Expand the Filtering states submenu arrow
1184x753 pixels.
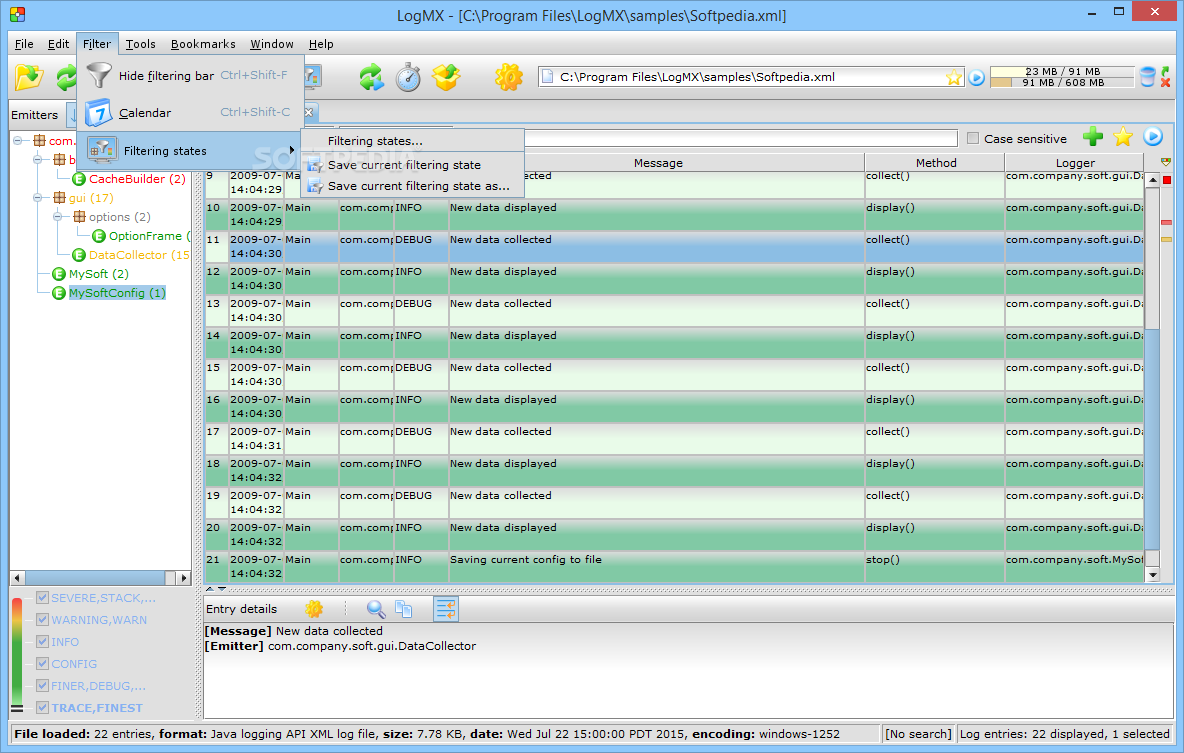tap(291, 150)
